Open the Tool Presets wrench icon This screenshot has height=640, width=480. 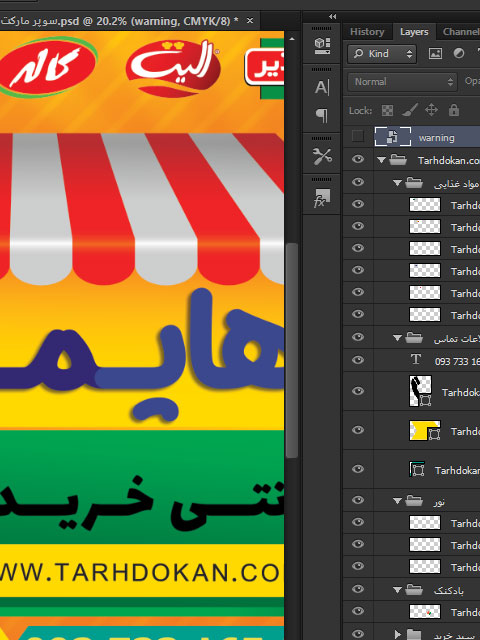click(322, 156)
